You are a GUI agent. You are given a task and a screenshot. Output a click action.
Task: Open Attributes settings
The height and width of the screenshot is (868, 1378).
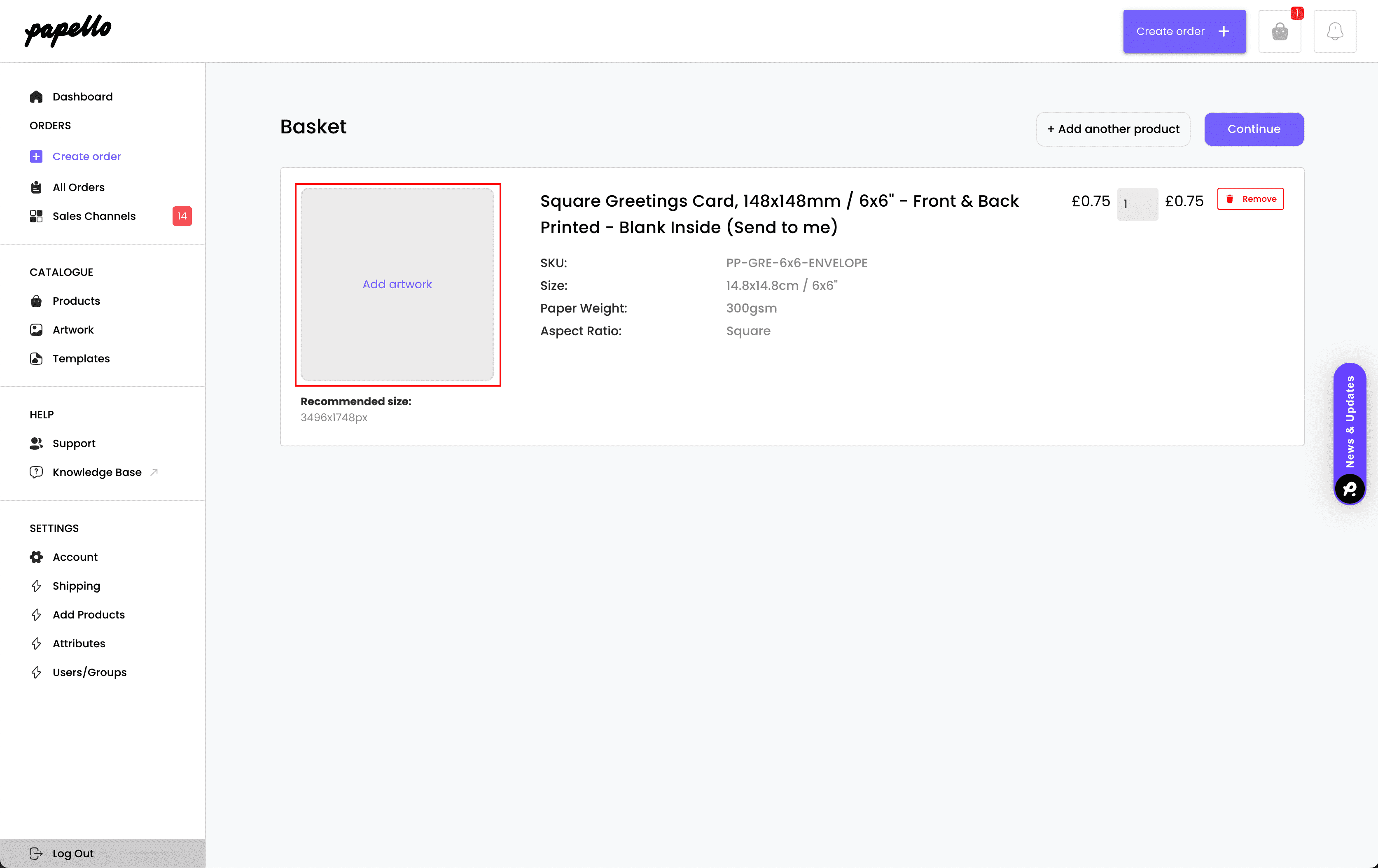click(x=79, y=643)
